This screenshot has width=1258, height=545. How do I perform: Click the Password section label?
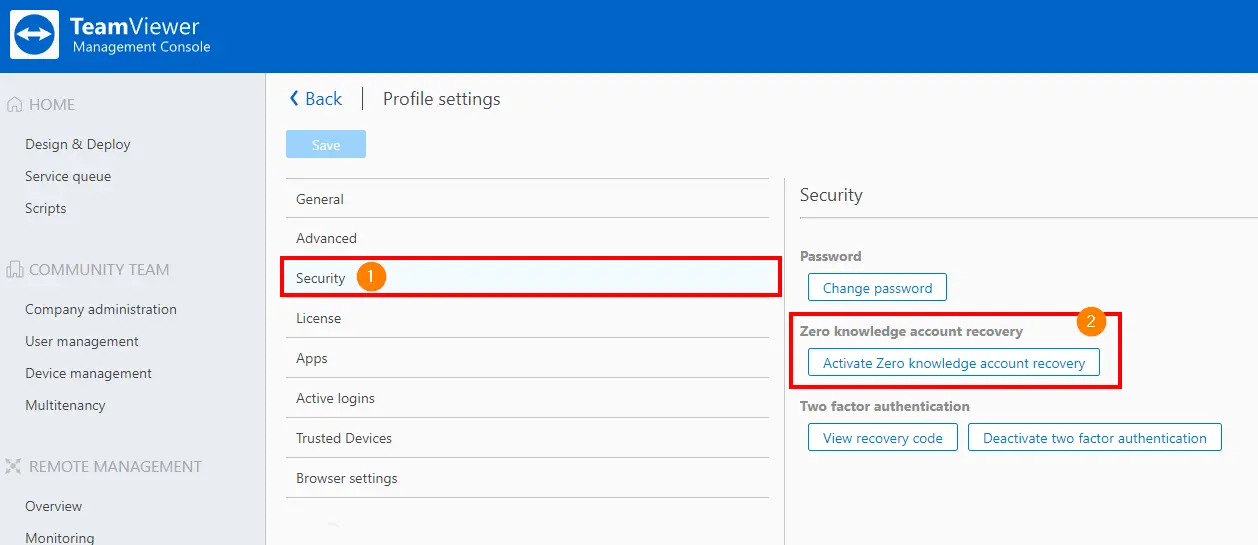(831, 256)
